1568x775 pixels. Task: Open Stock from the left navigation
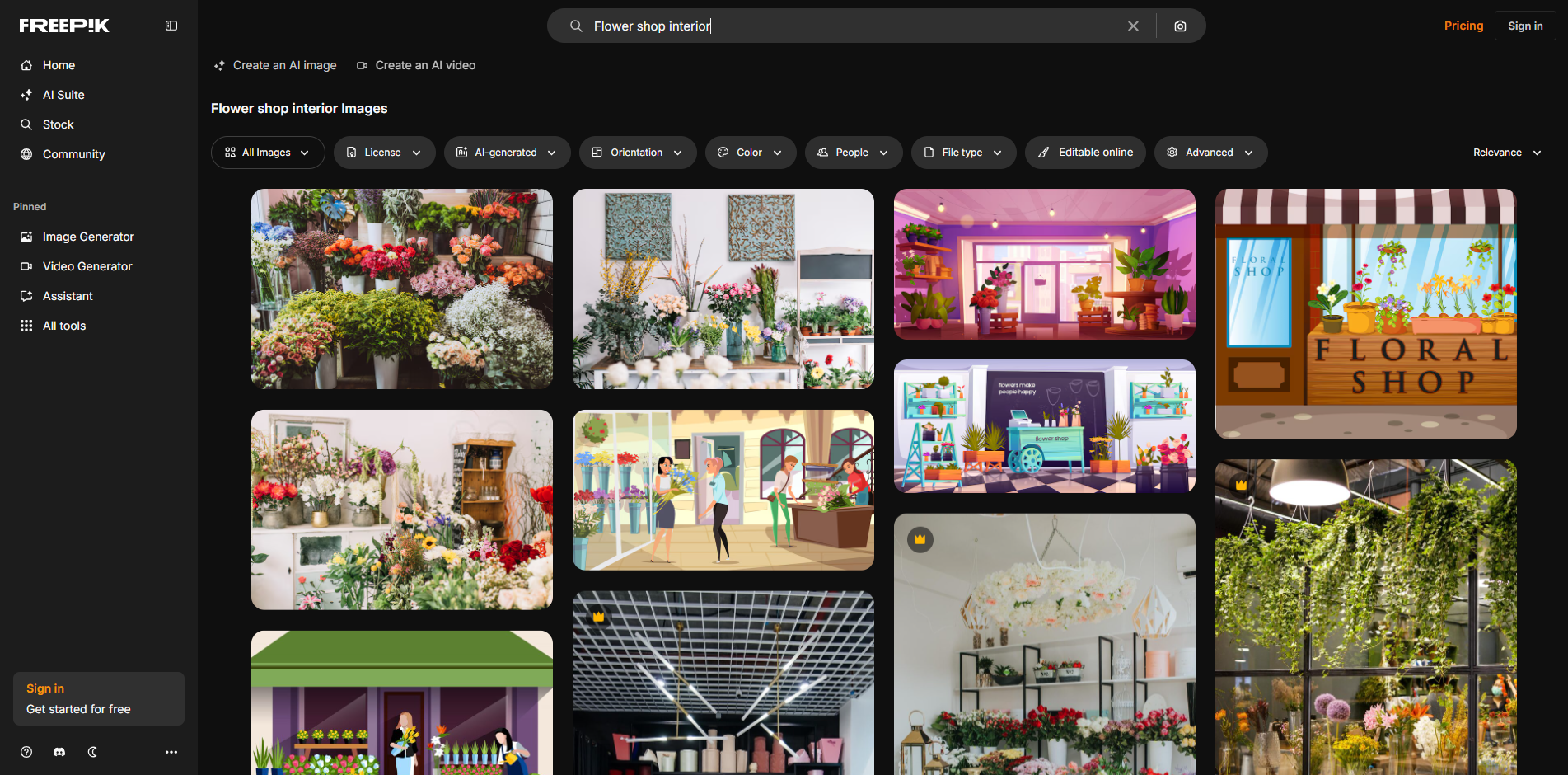coord(59,124)
